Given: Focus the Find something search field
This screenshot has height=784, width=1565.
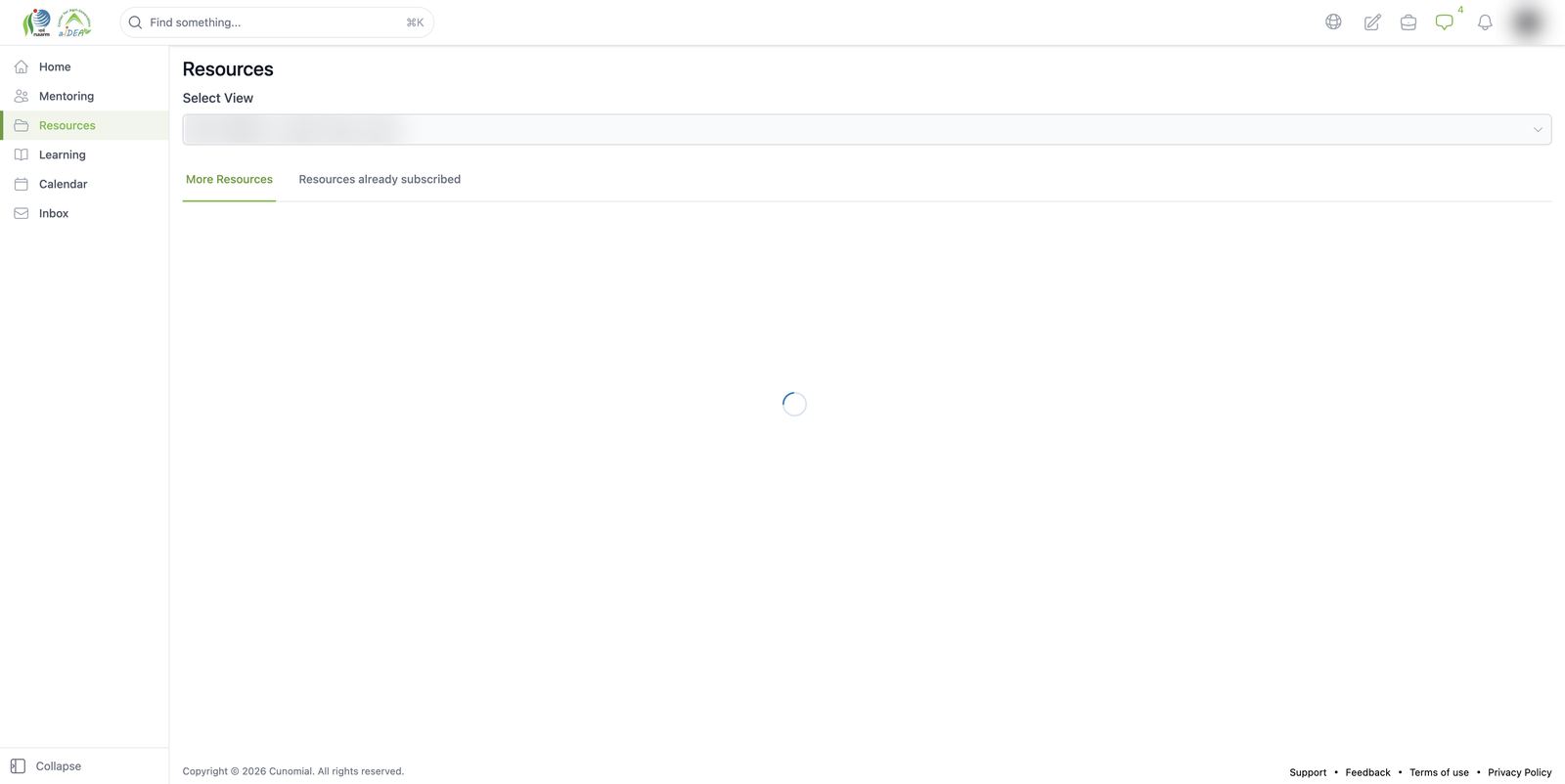Looking at the screenshot, I should pyautogui.click(x=277, y=22).
